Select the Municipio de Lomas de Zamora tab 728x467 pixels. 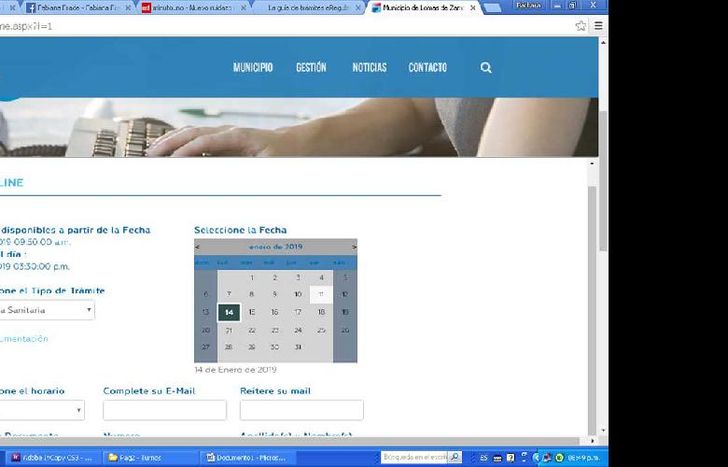(423, 8)
